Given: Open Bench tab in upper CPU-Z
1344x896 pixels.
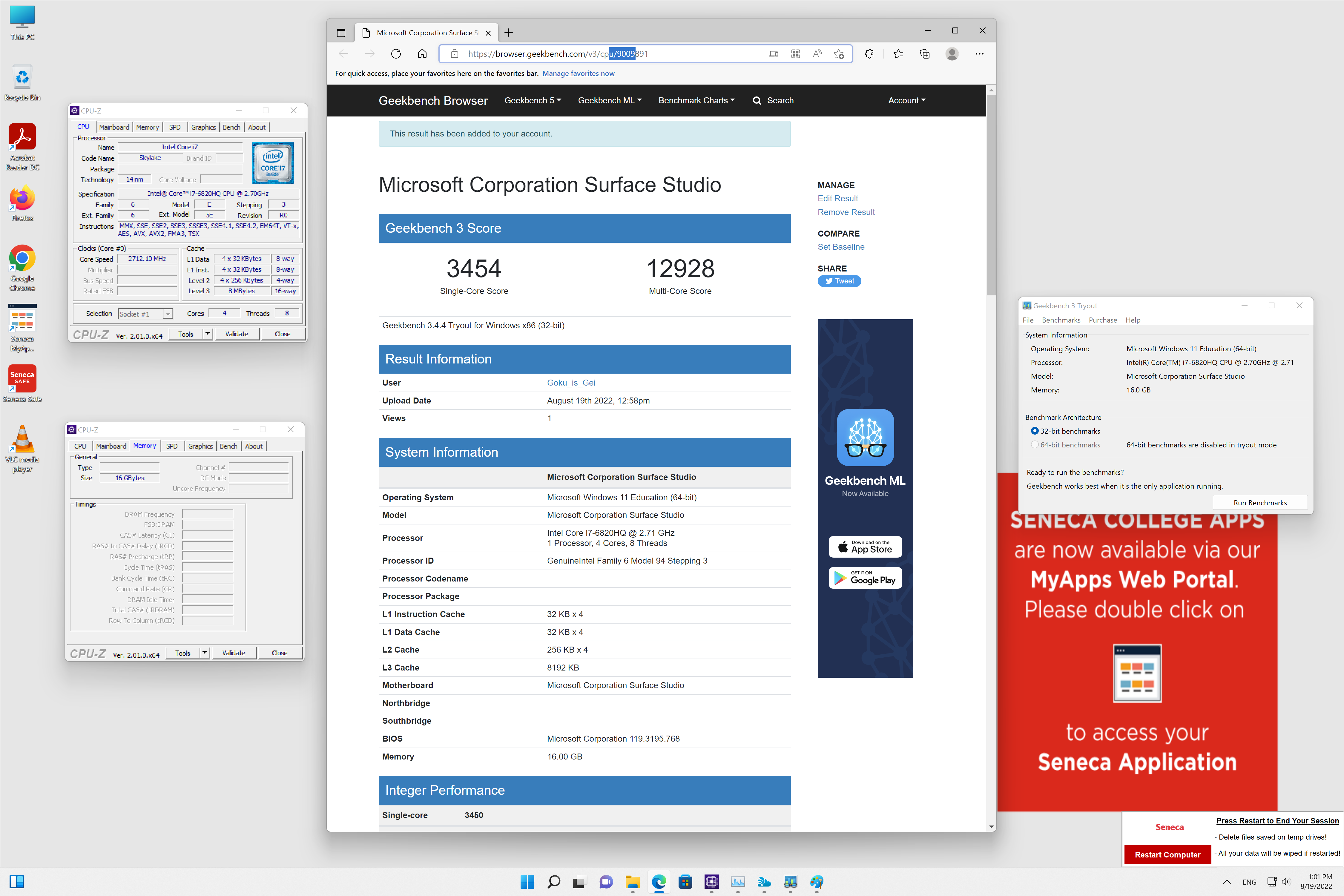Looking at the screenshot, I should (231, 127).
